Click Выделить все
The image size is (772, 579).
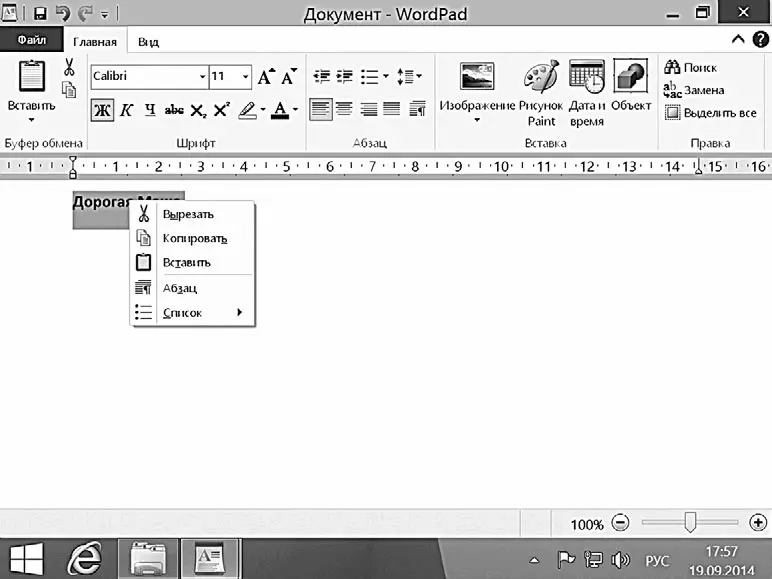coord(710,113)
